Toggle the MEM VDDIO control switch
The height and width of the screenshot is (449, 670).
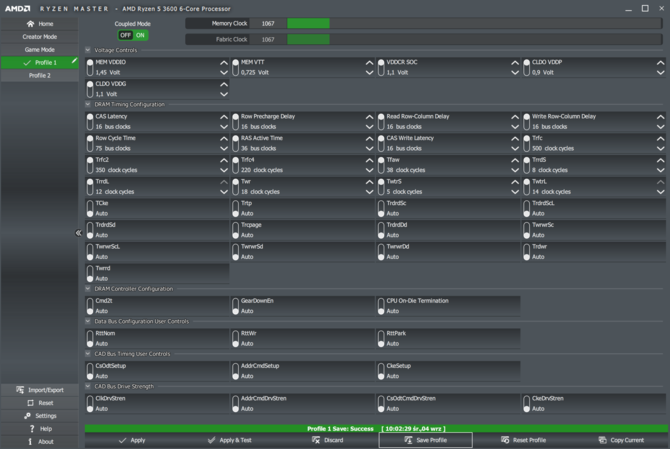[90, 67]
